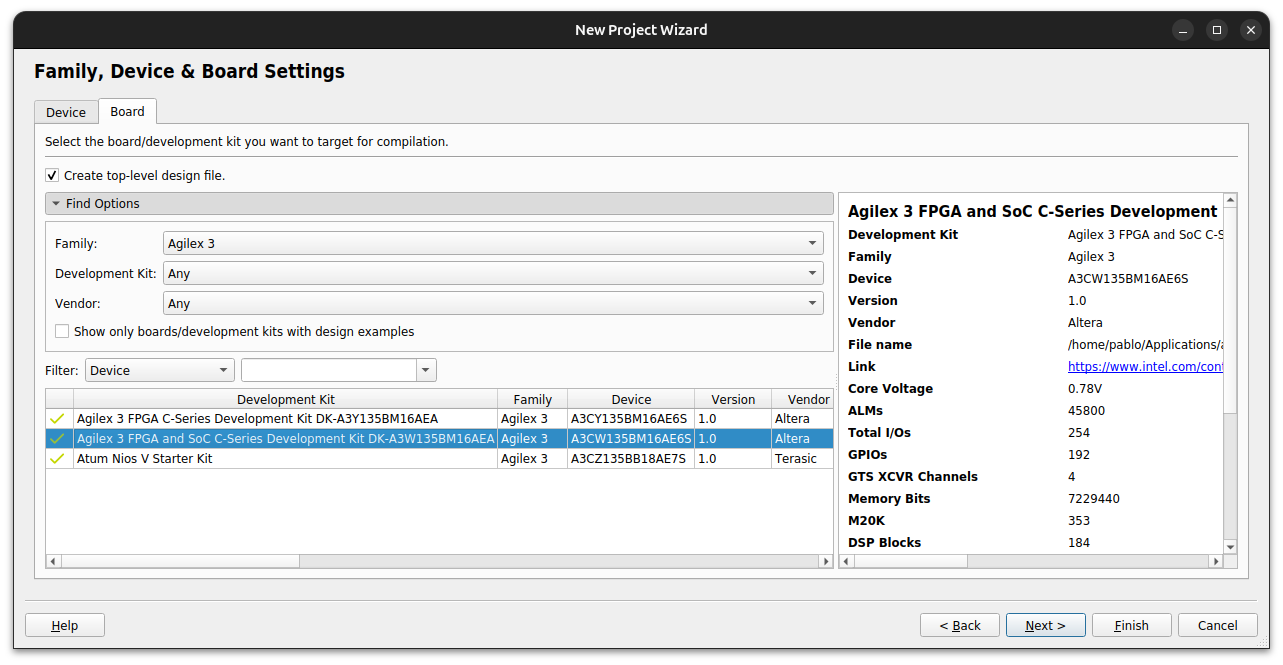
Task: Go to previous page with Back button
Action: (960, 625)
